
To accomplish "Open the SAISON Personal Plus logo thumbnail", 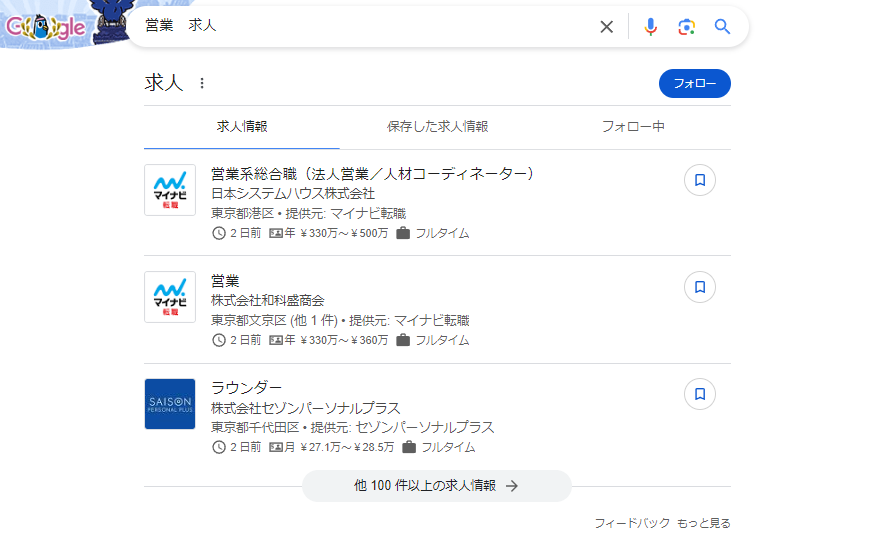I will pos(170,404).
